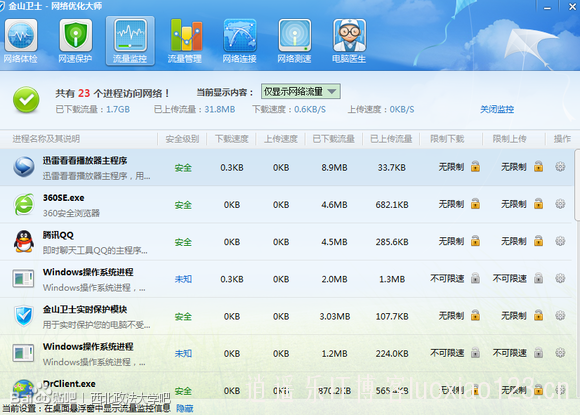Open 电脑医生 computer doctor icon

pyautogui.click(x=349, y=41)
